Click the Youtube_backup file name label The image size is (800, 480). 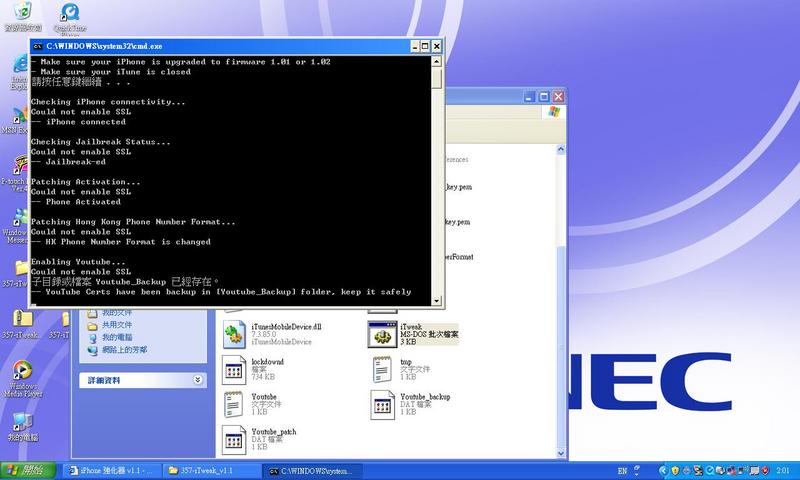tap(425, 396)
